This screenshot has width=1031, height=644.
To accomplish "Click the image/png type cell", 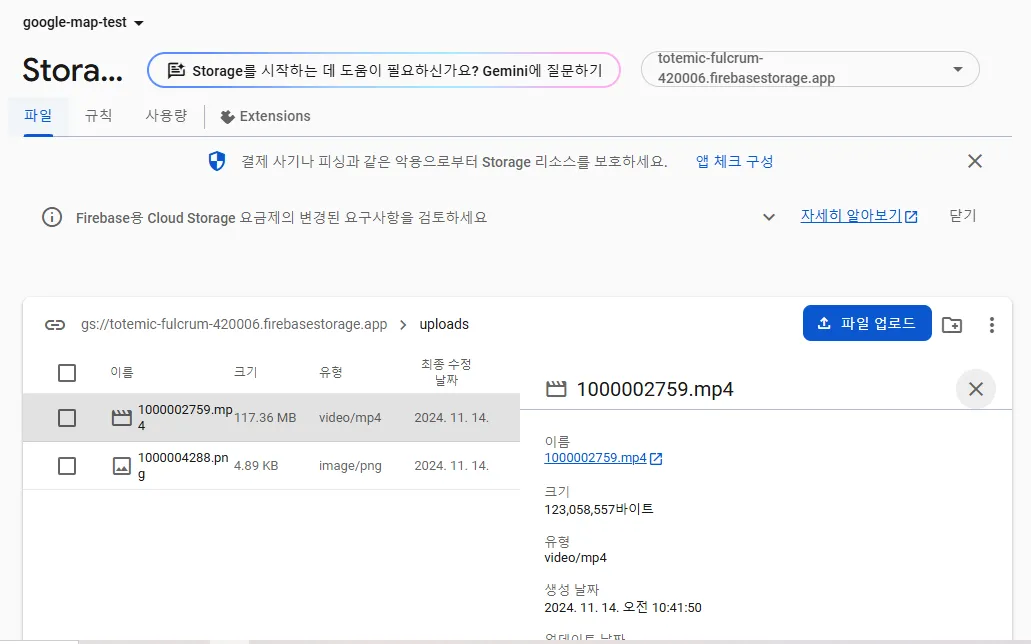I will click(350, 466).
